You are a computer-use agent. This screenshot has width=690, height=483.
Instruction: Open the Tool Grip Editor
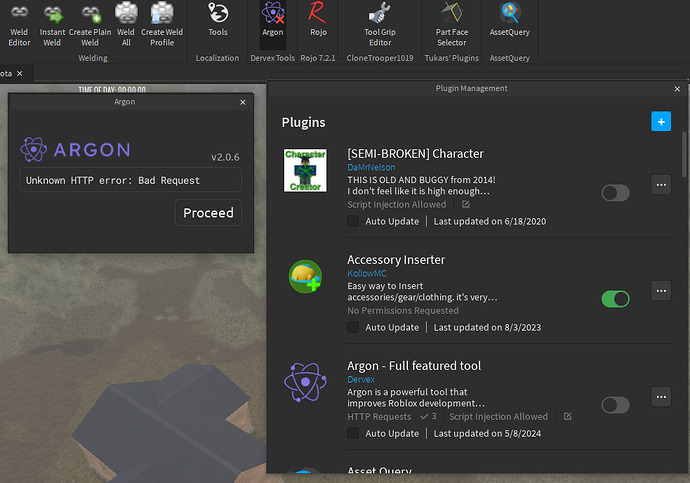(380, 26)
